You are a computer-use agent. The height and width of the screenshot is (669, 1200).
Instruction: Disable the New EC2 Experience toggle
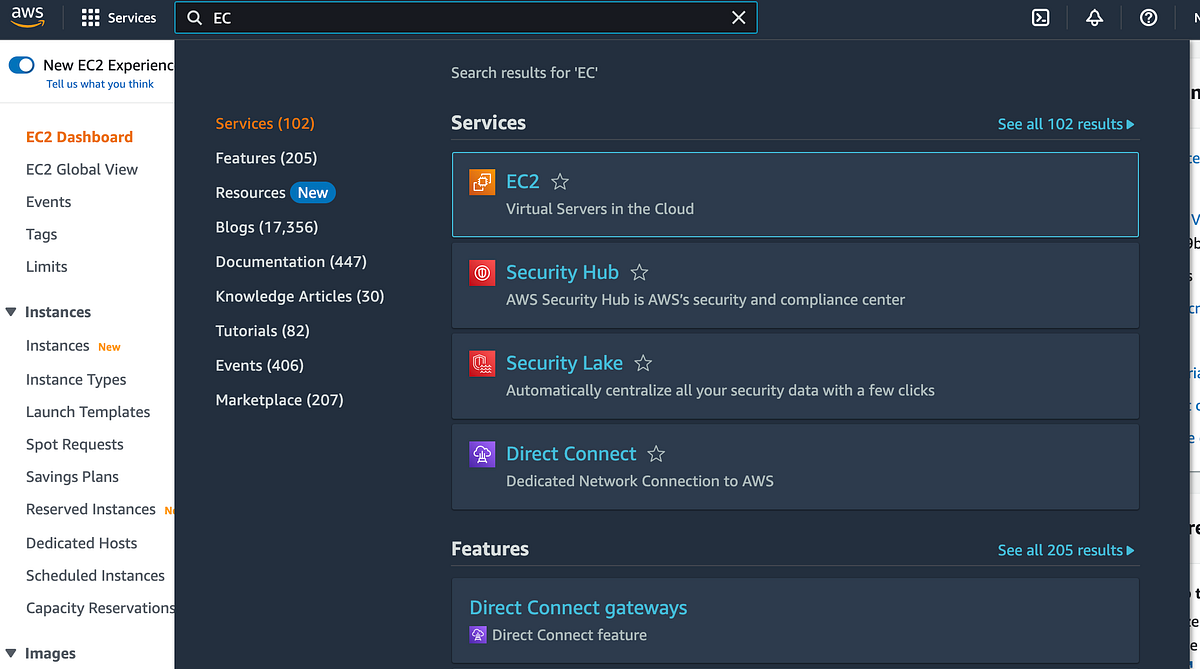pyautogui.click(x=21, y=63)
